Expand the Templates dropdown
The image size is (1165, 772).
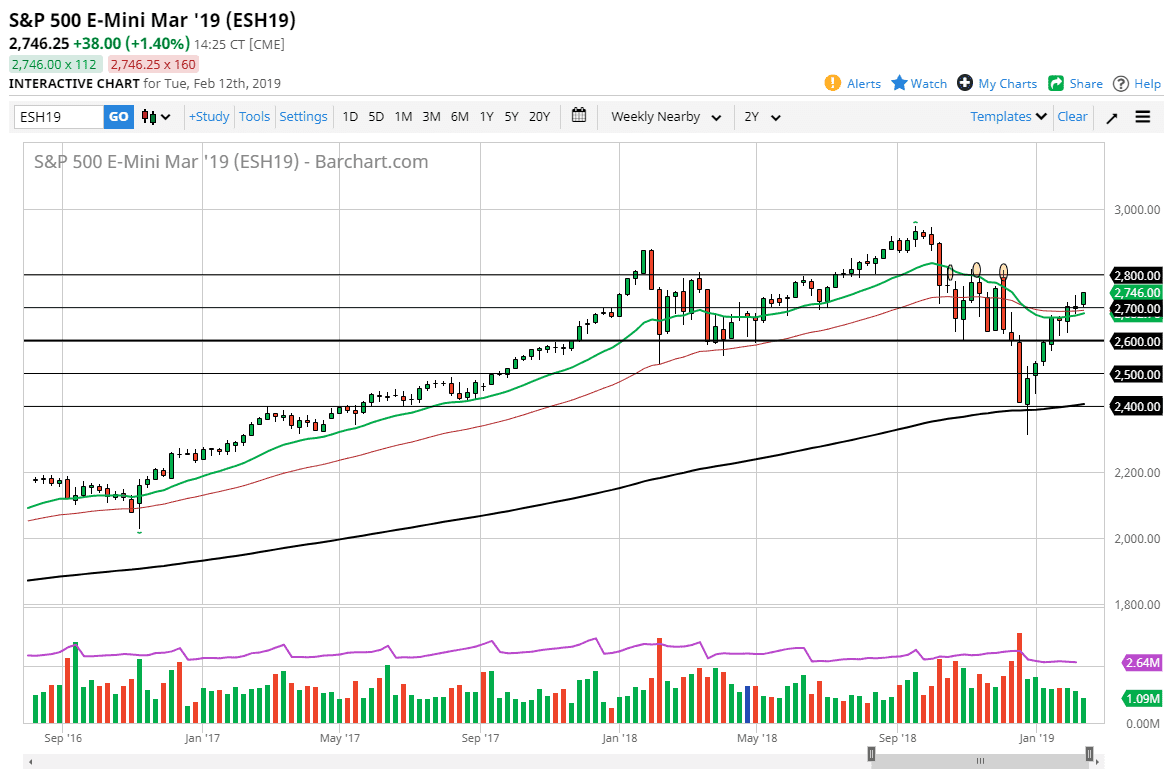1009,117
